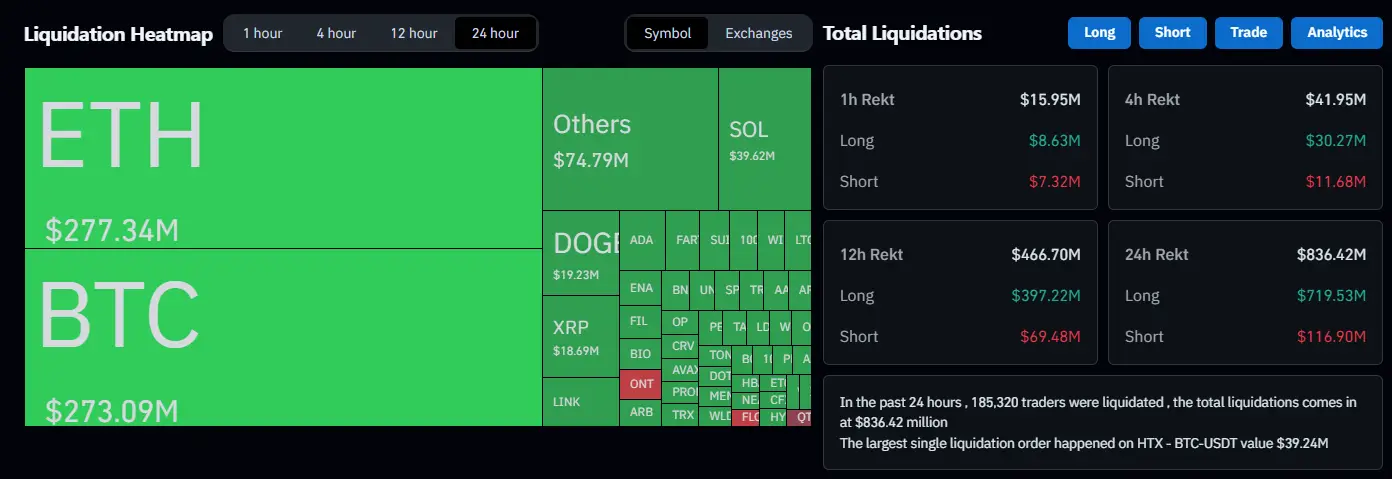
Task: Click the ETH heatmap tile
Action: click(x=283, y=158)
